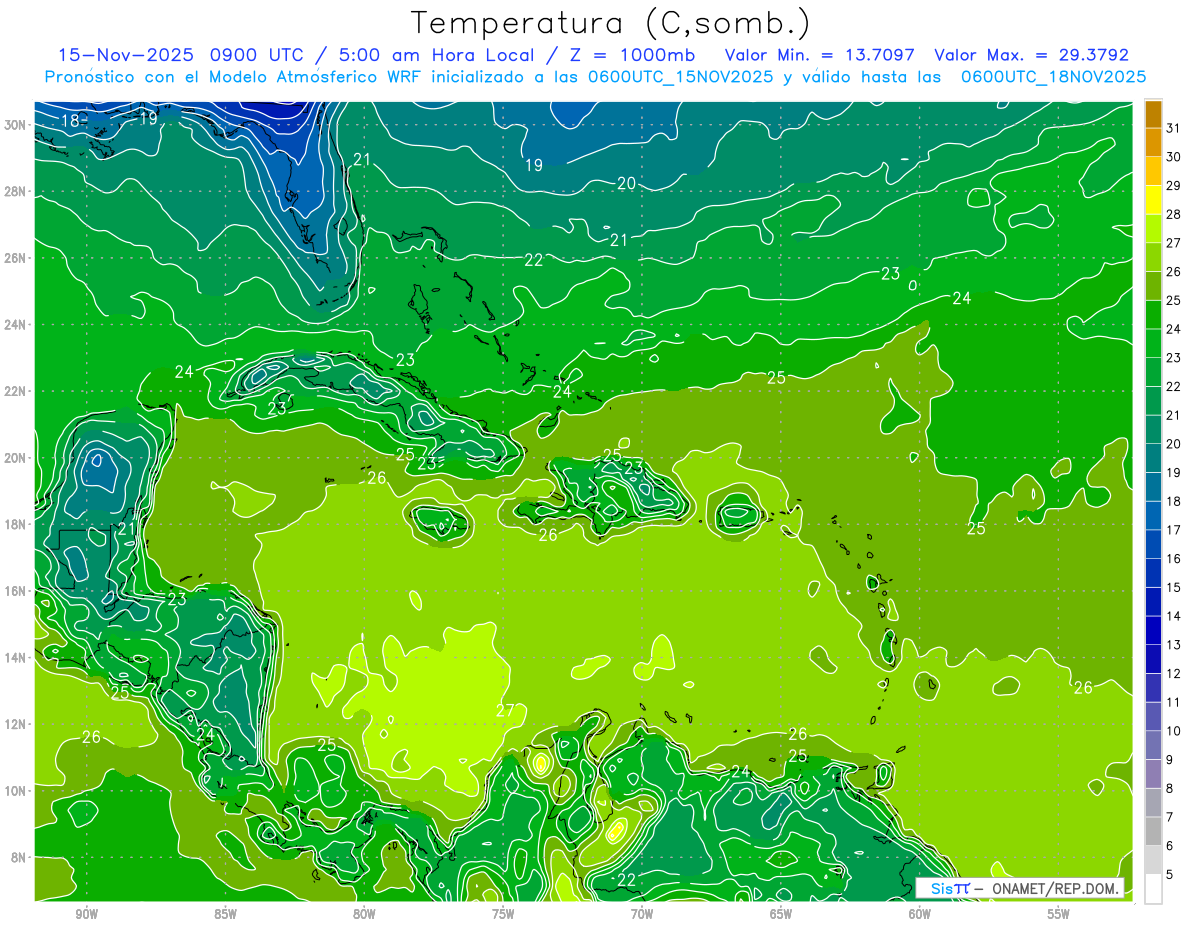Pick the teal legend swatch between 19 and 20

click(1153, 458)
